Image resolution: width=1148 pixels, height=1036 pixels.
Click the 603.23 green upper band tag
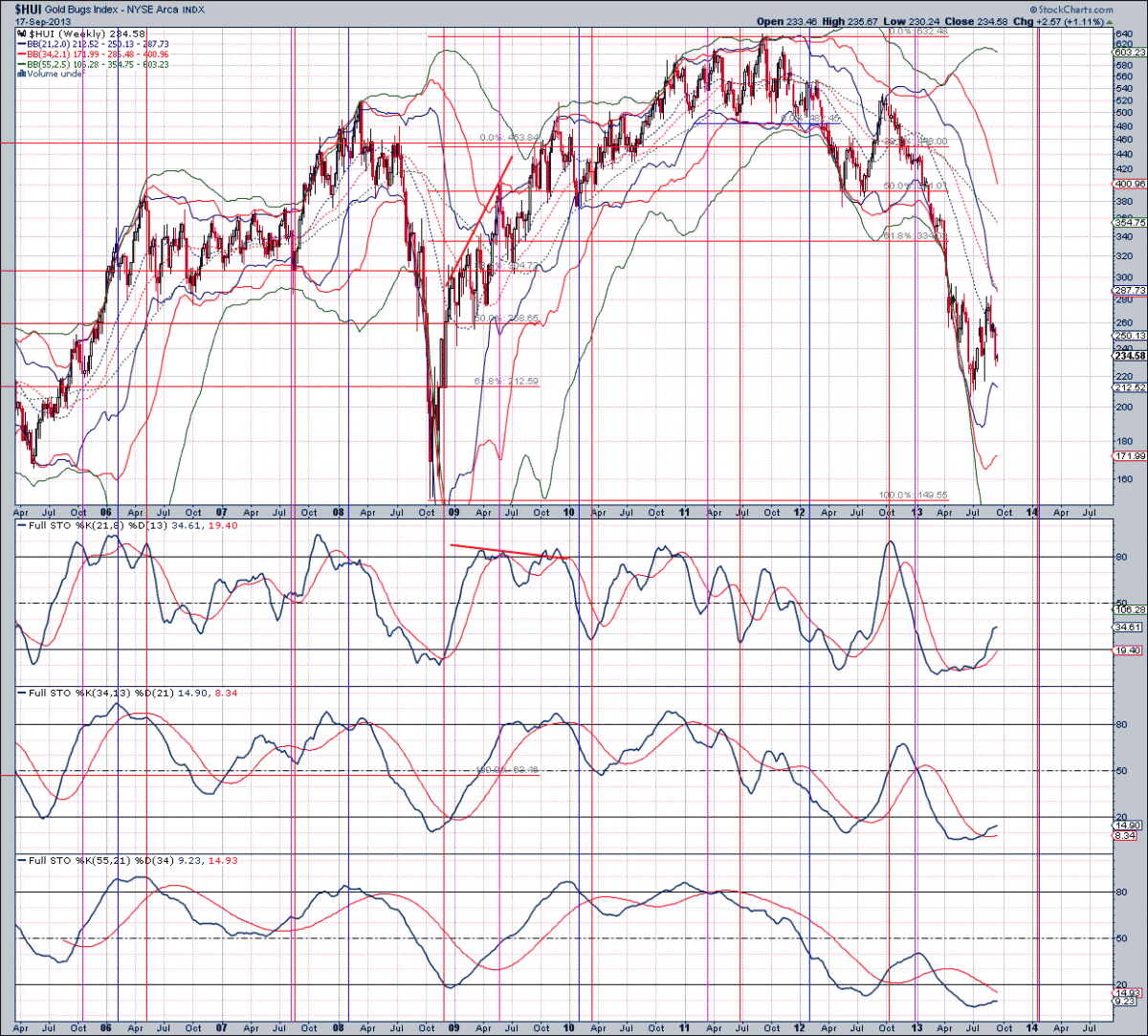[1130, 52]
